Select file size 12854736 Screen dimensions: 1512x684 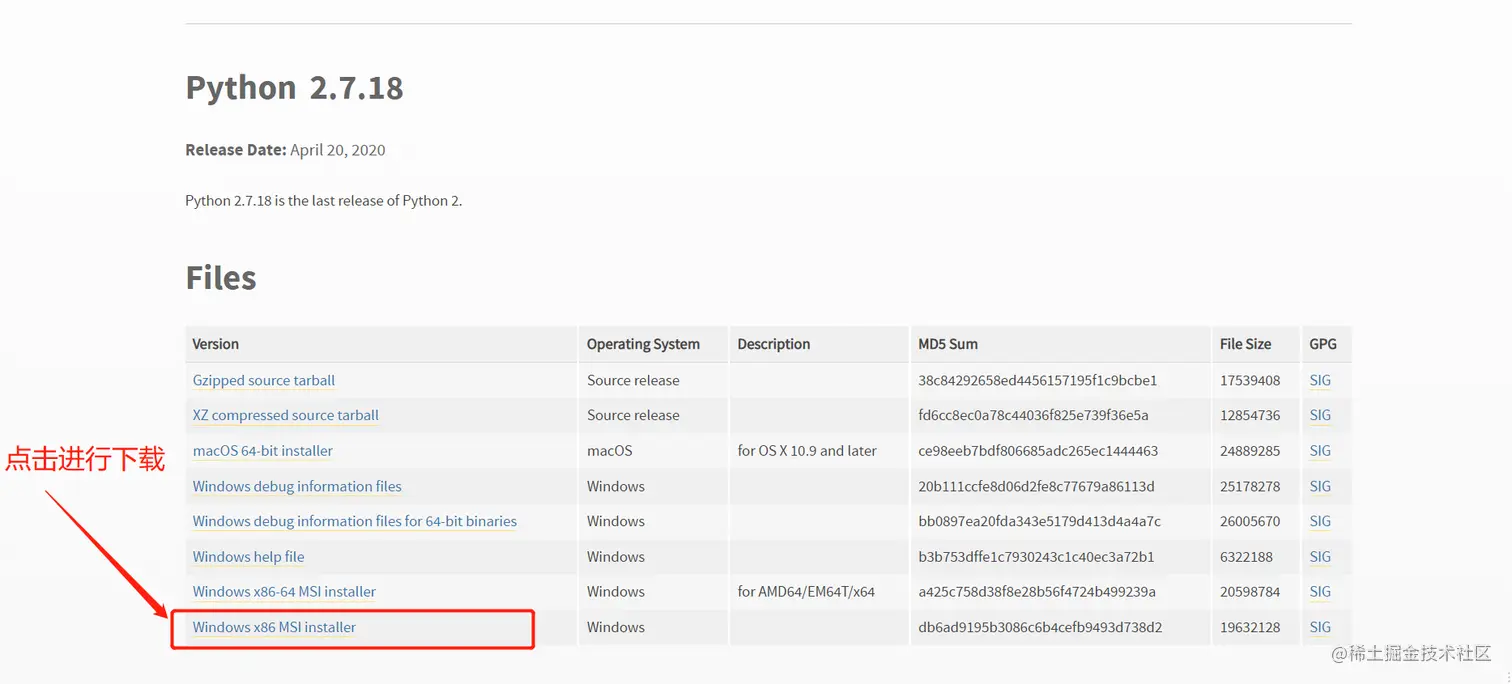click(1250, 415)
